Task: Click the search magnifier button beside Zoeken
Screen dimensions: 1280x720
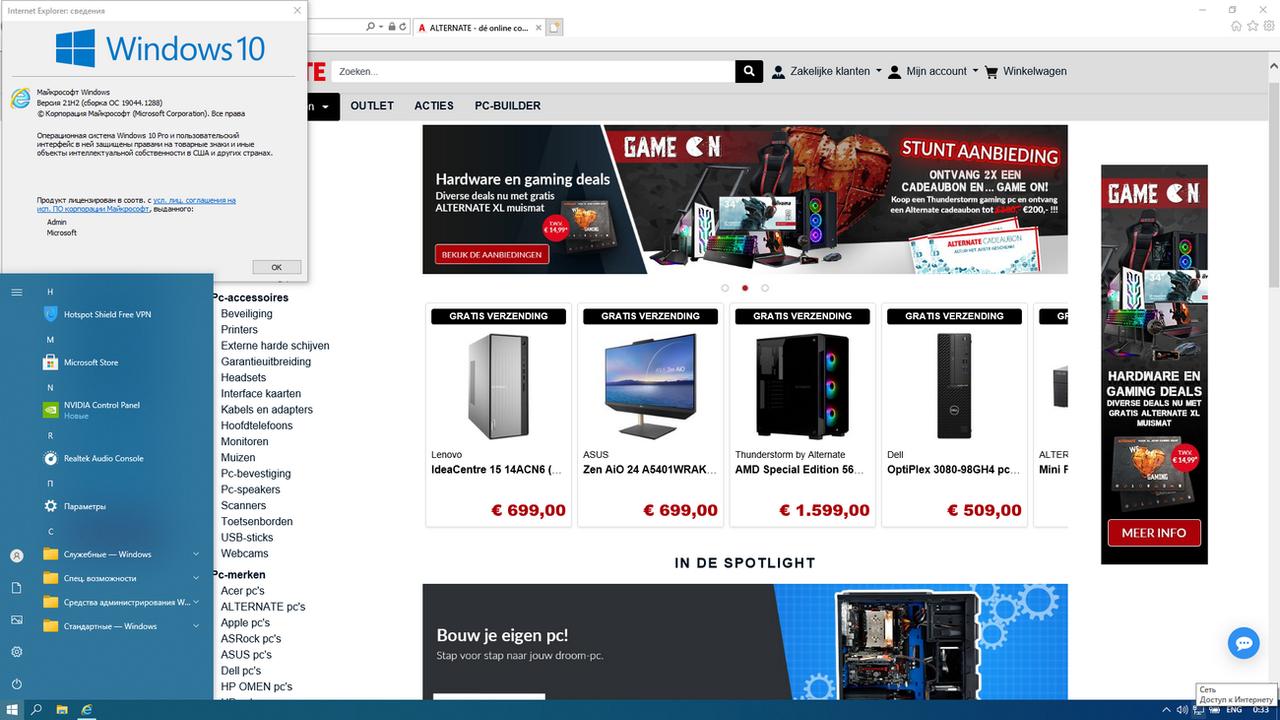Action: 749,72
